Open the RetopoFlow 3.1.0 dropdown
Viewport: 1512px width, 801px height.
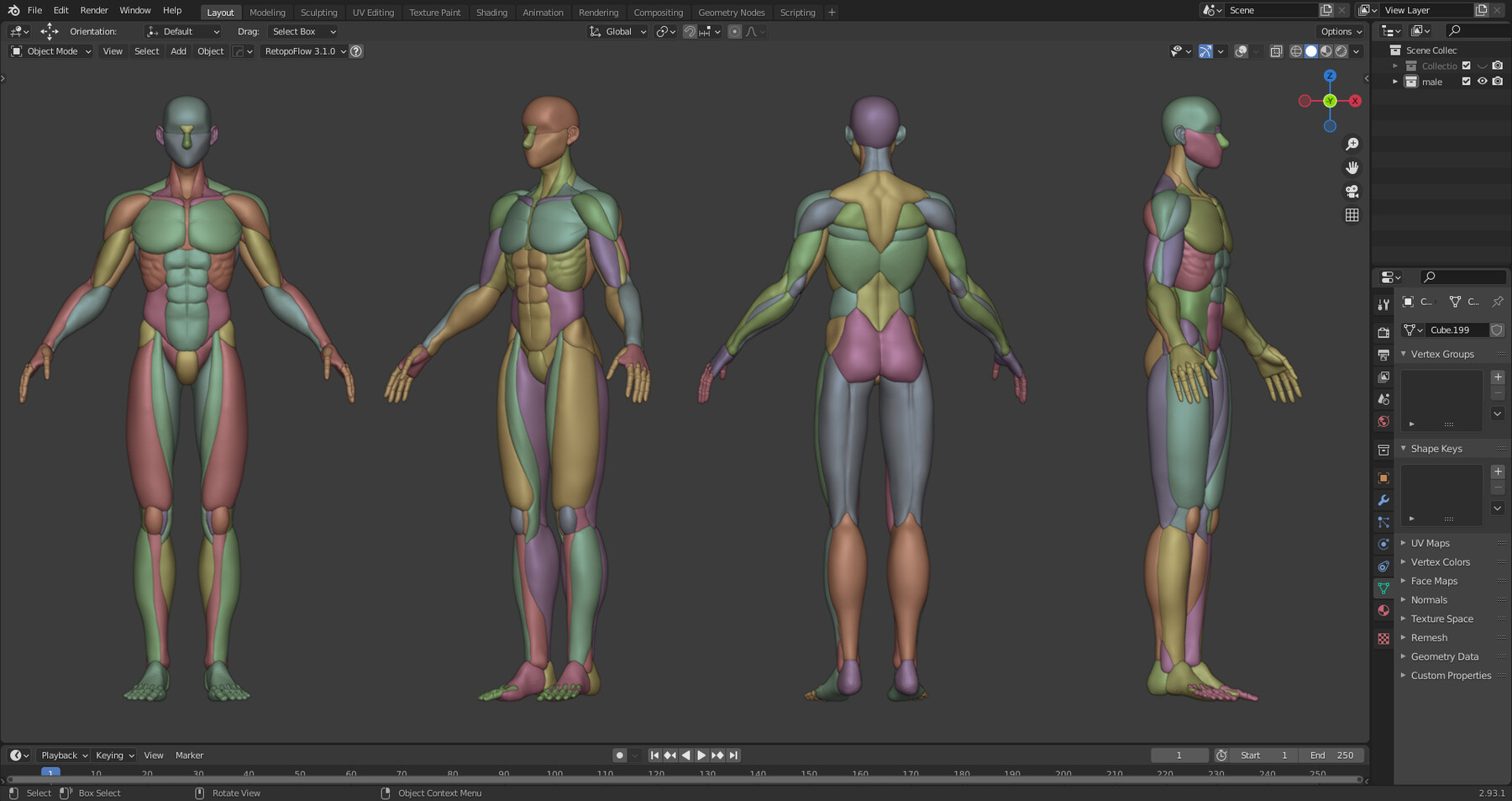tap(305, 51)
